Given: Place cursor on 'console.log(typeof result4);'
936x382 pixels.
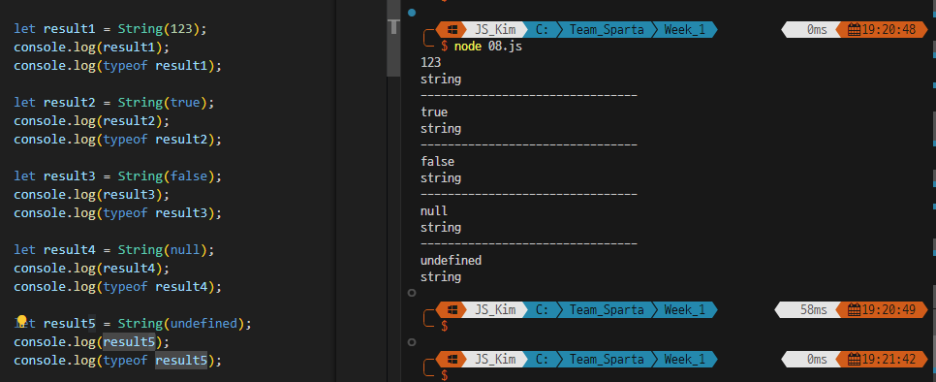Looking at the screenshot, I should [x=118, y=287].
